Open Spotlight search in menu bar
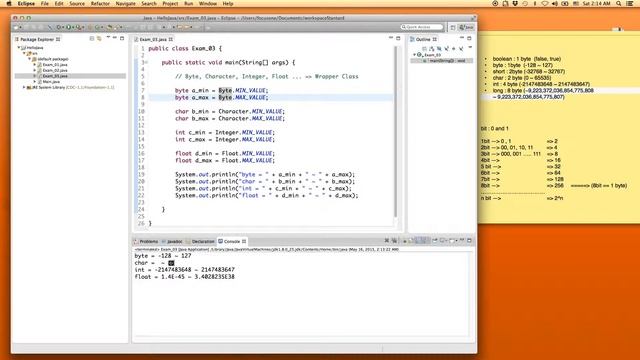The width and height of the screenshot is (640, 360). pos(618,4)
